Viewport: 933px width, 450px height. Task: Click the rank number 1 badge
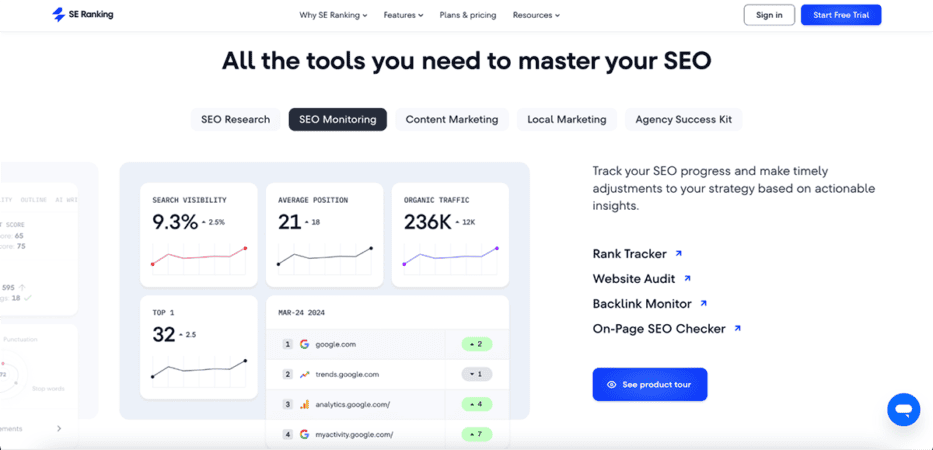point(287,344)
